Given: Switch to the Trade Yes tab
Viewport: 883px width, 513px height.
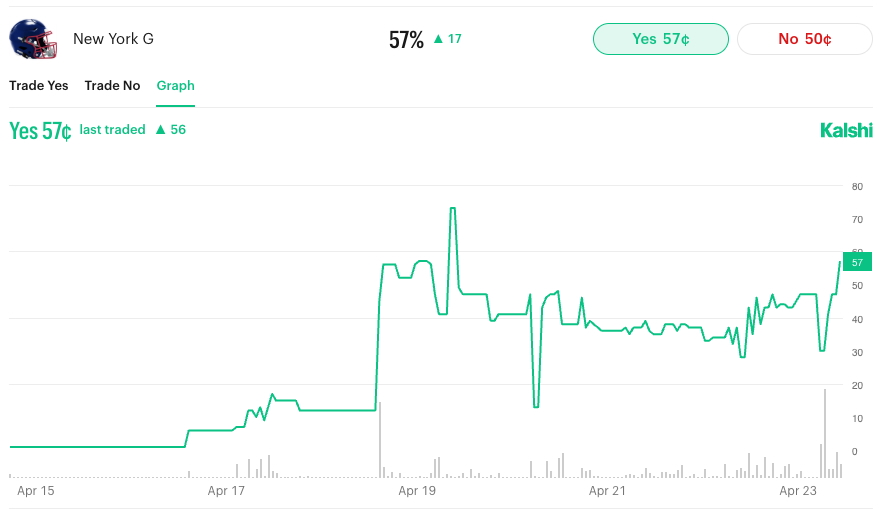Looking at the screenshot, I should 39,86.
